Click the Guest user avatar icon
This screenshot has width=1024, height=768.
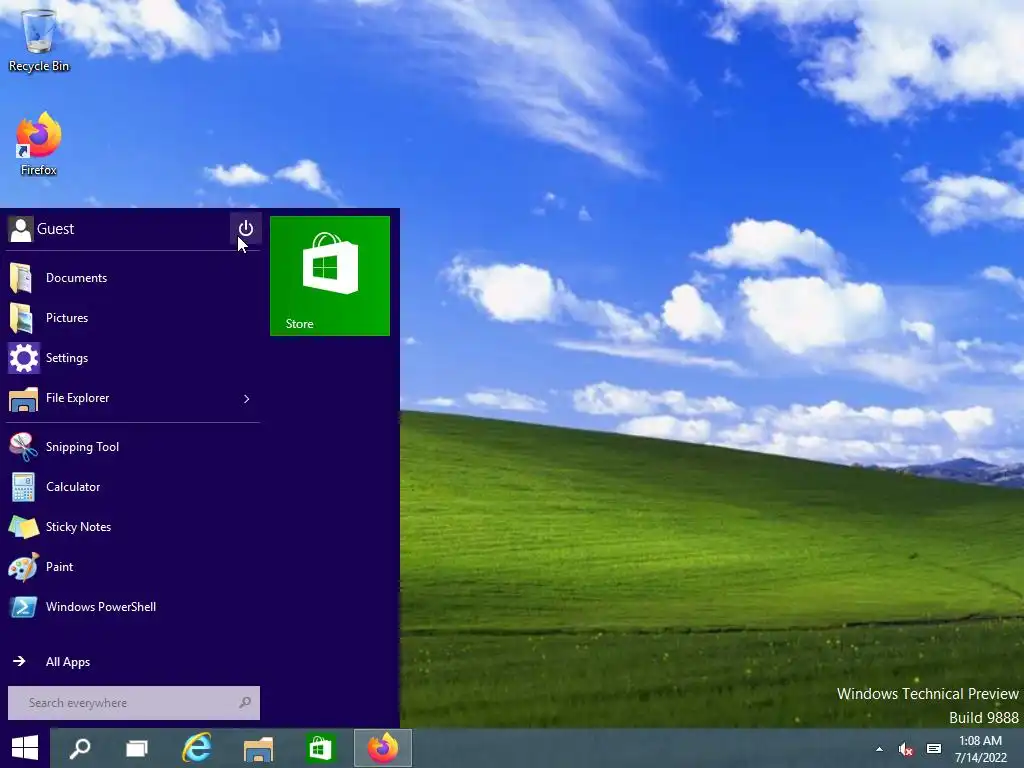21,229
